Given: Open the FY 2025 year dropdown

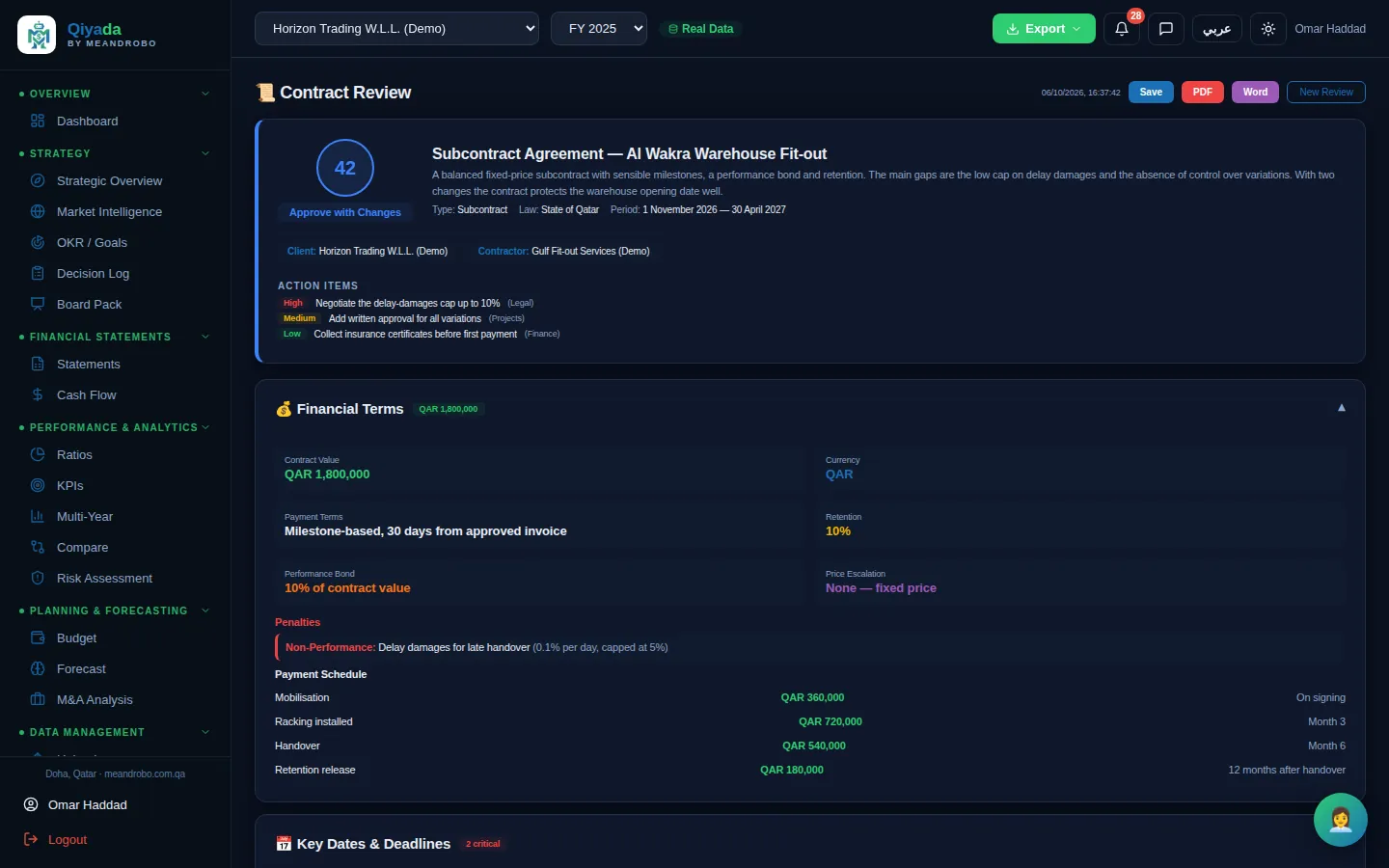Looking at the screenshot, I should 599,29.
